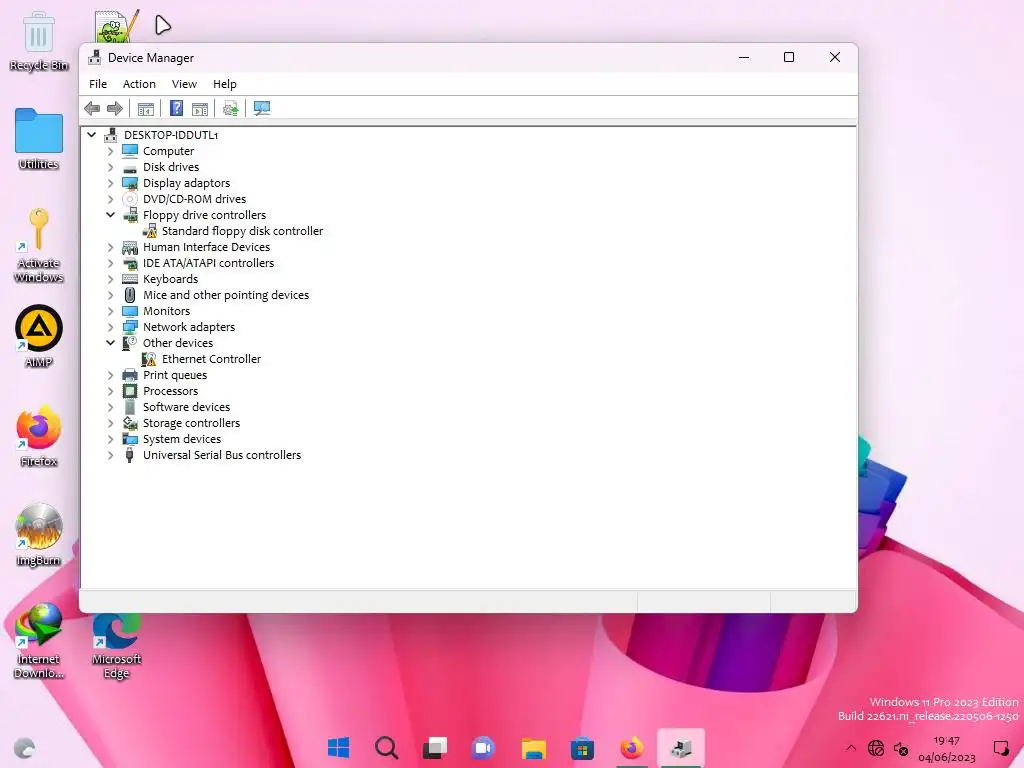The height and width of the screenshot is (768, 1024).
Task: Toggle the Show/Hide Console Tree icon
Action: (x=146, y=108)
